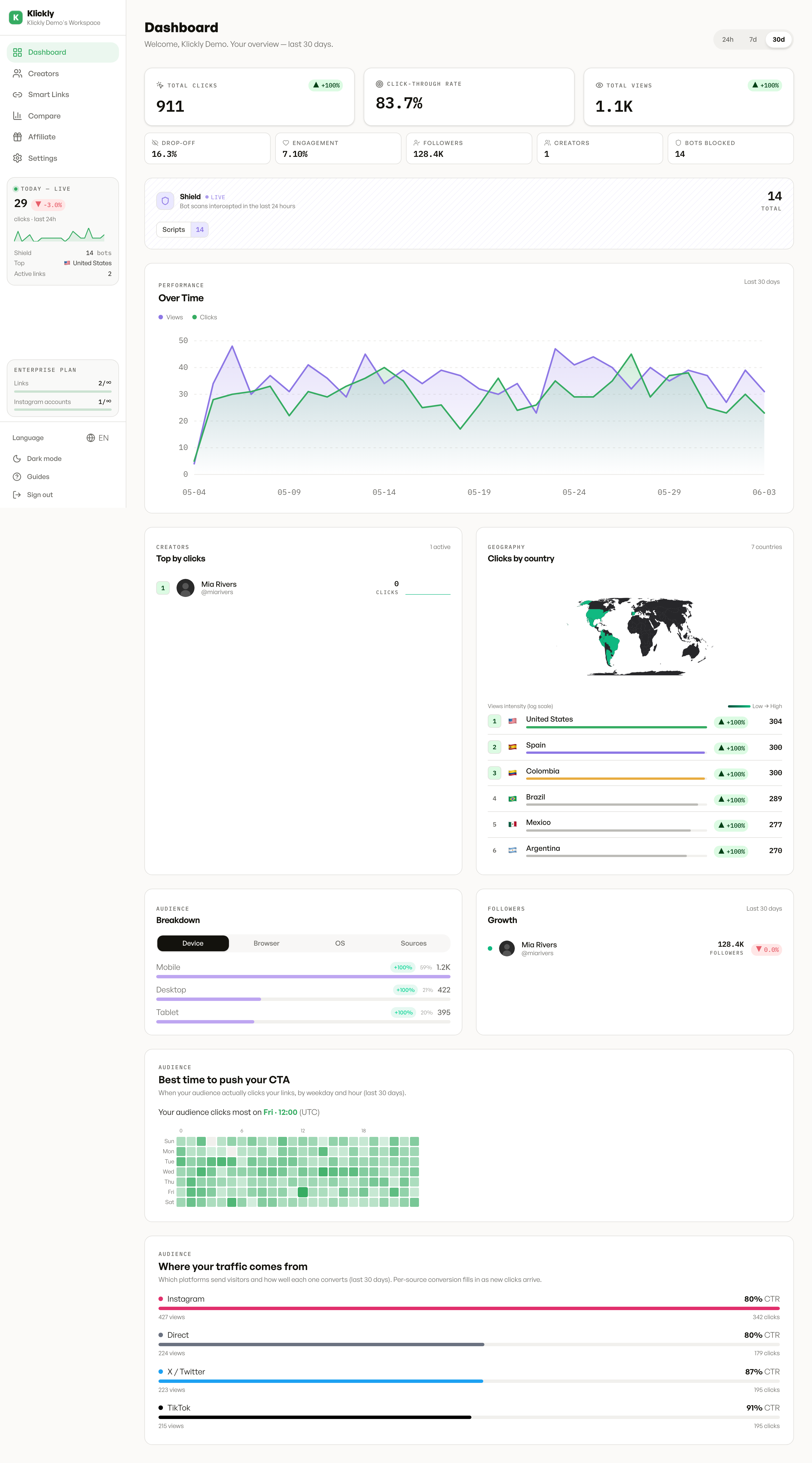Click the Guides question-mark icon

coord(17,477)
